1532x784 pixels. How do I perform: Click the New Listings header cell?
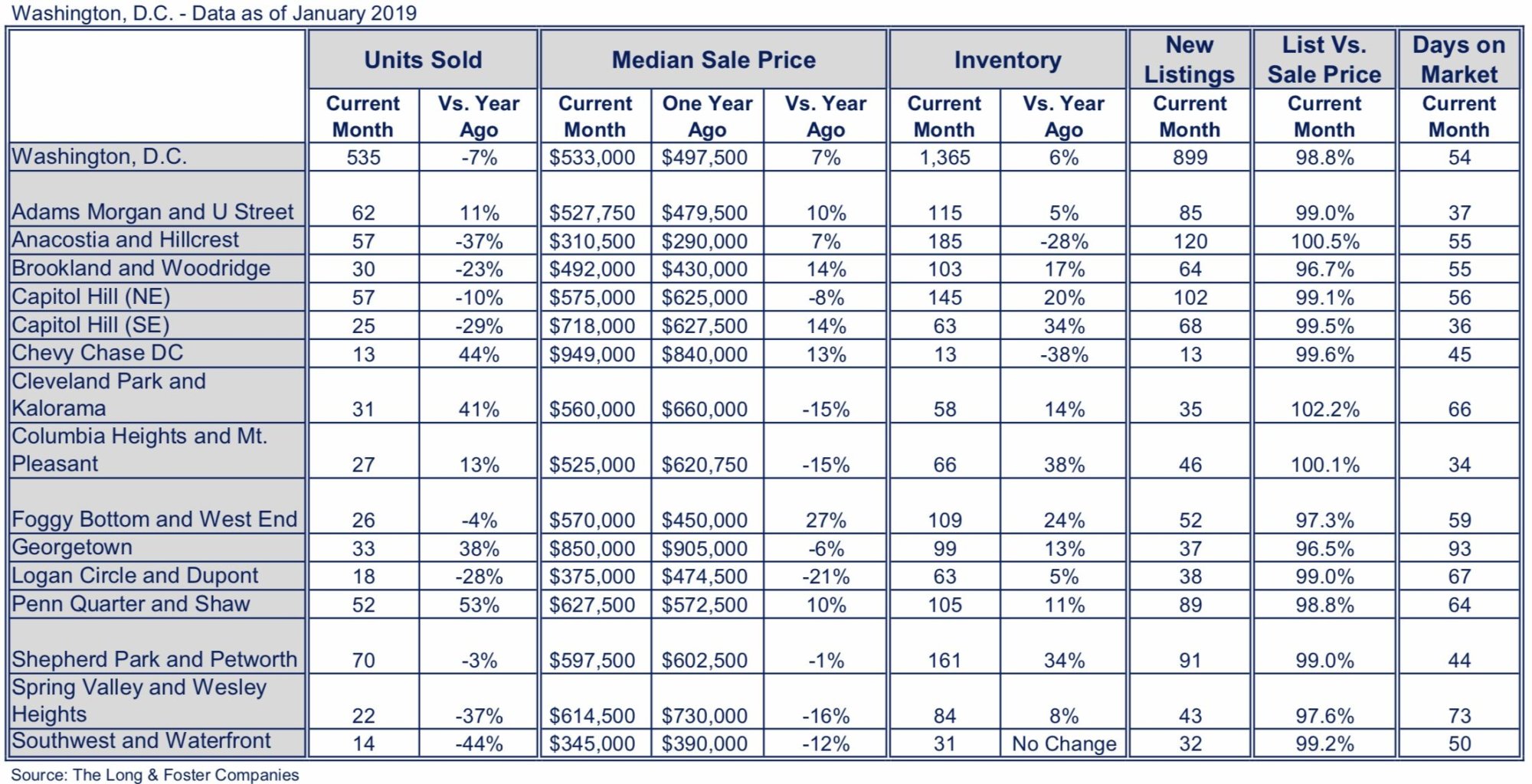point(1189,60)
